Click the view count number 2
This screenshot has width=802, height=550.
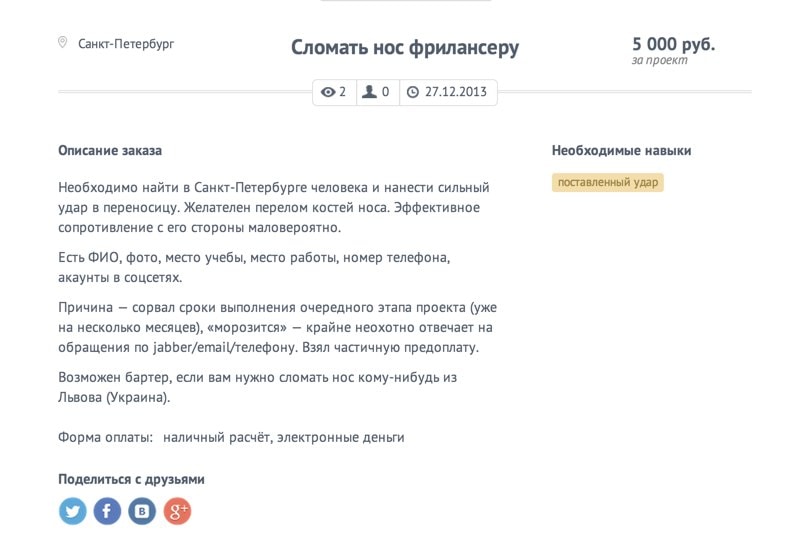tap(342, 92)
